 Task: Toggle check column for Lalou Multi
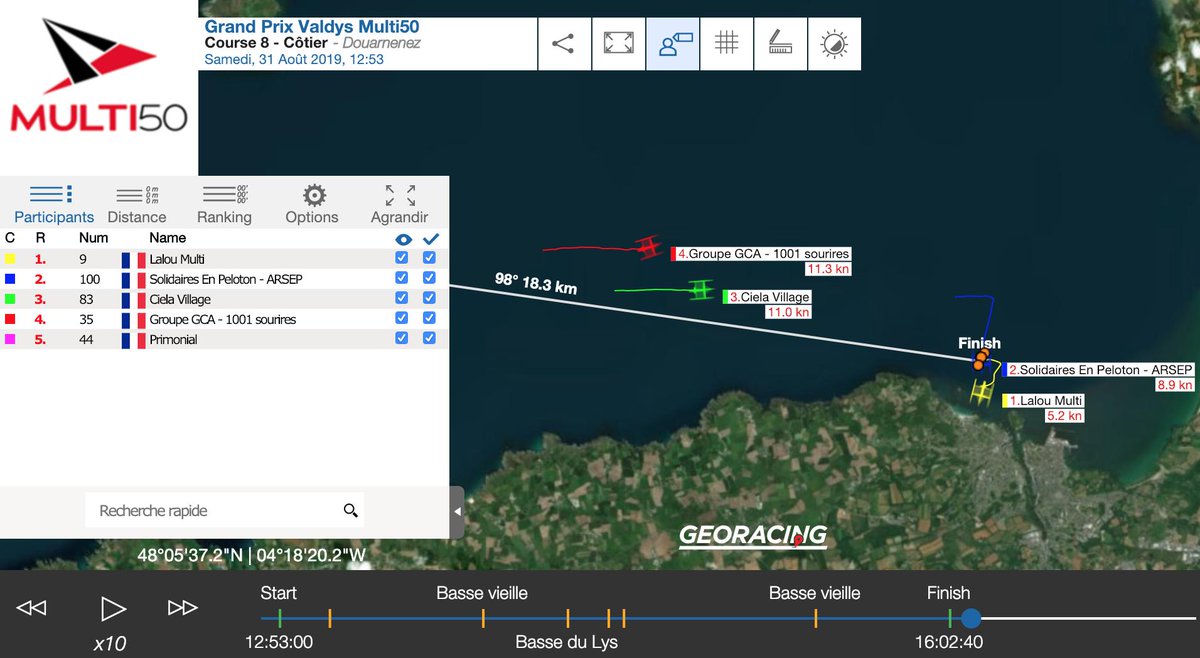point(430,259)
